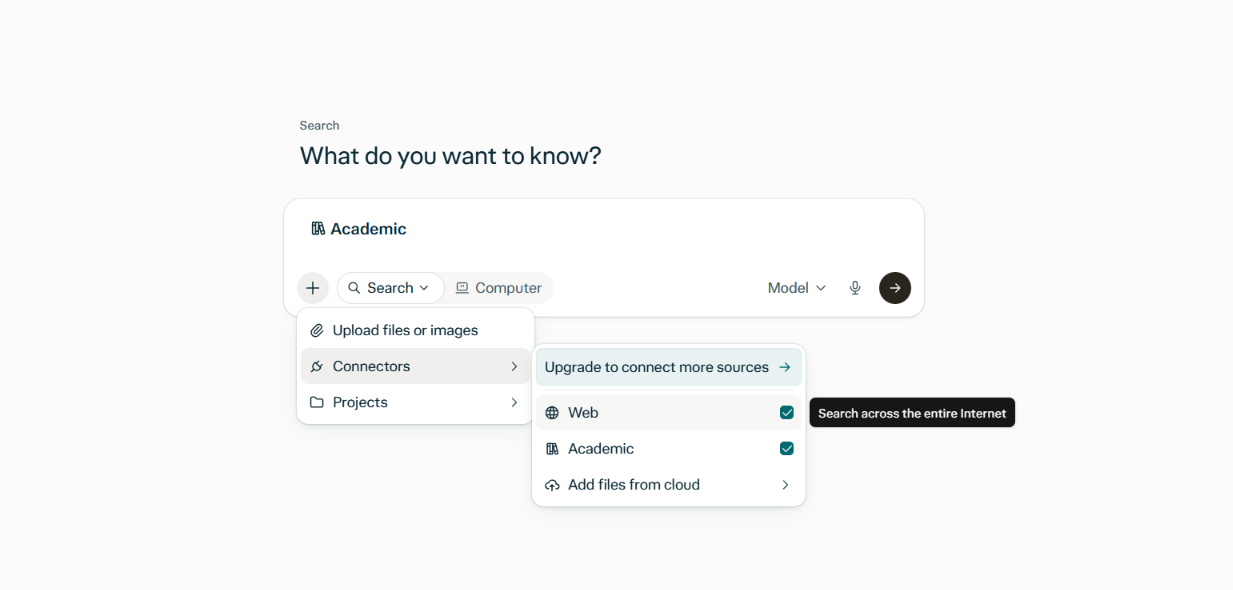The height and width of the screenshot is (590, 1233).
Task: Click the Search breadcrumb label
Action: point(320,126)
